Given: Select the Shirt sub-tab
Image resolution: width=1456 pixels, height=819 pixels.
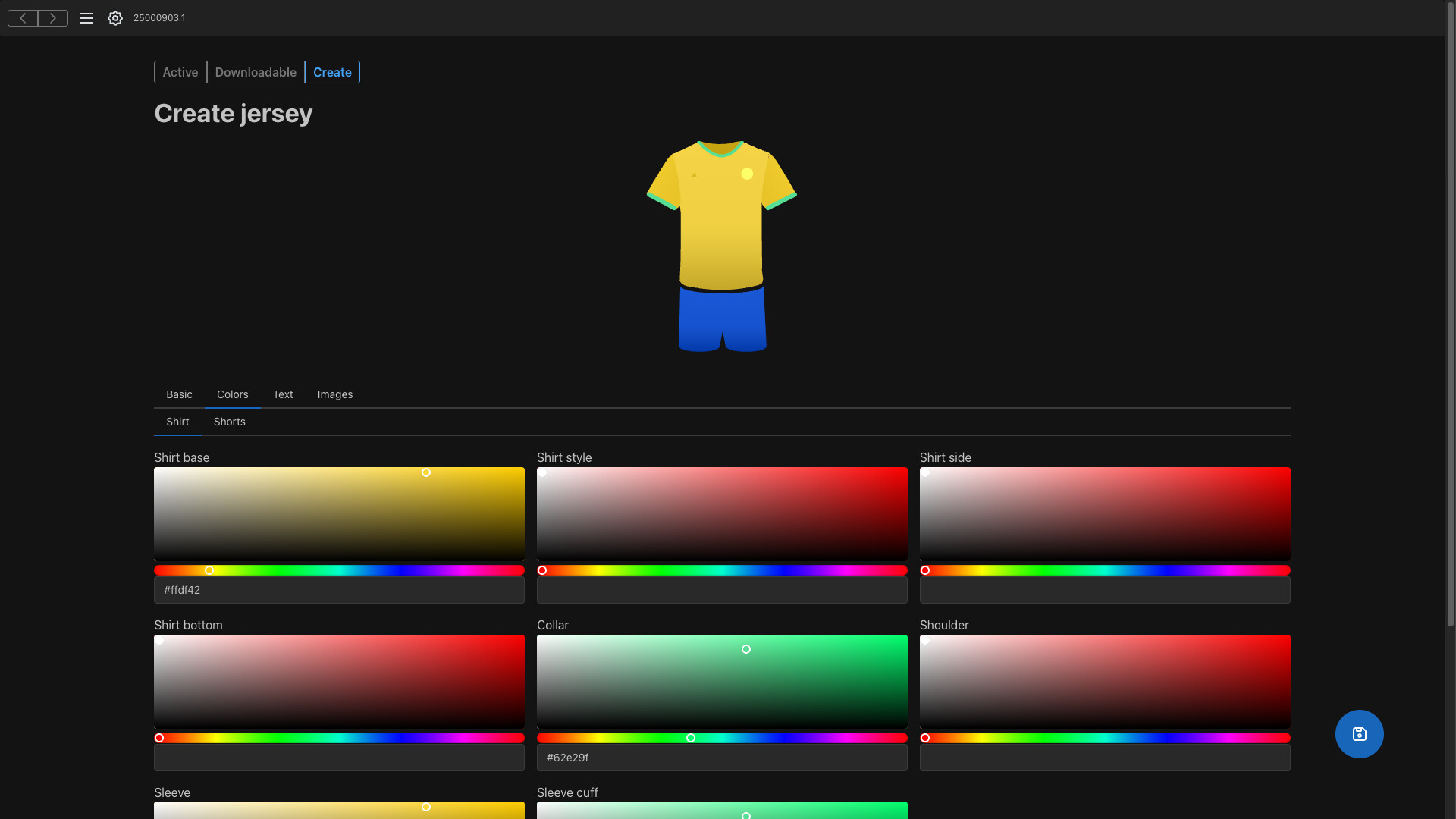Looking at the screenshot, I should point(177,422).
